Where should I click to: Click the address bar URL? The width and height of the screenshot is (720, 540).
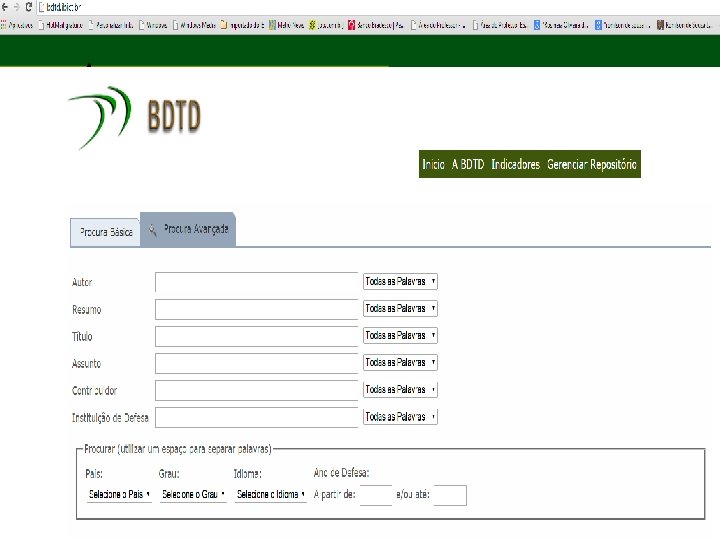coord(63,7)
